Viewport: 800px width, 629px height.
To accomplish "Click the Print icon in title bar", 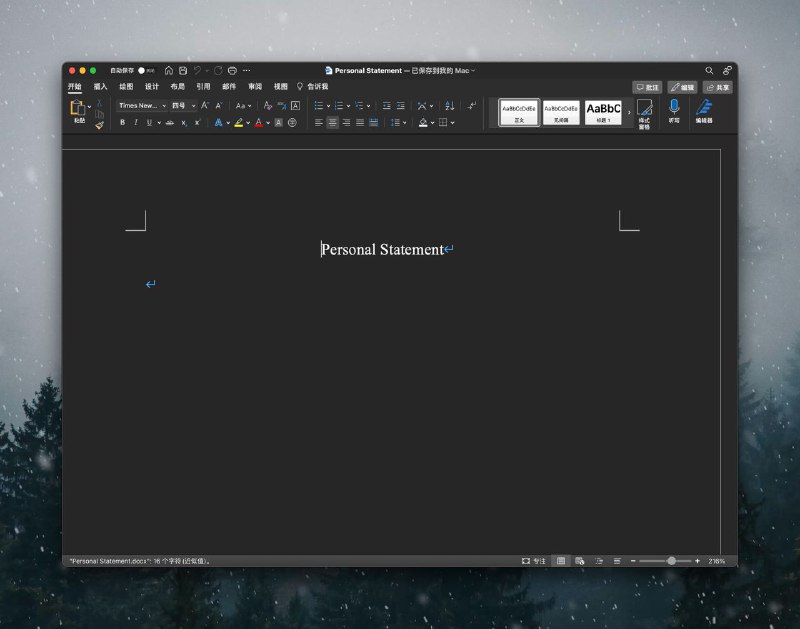I will [232, 71].
